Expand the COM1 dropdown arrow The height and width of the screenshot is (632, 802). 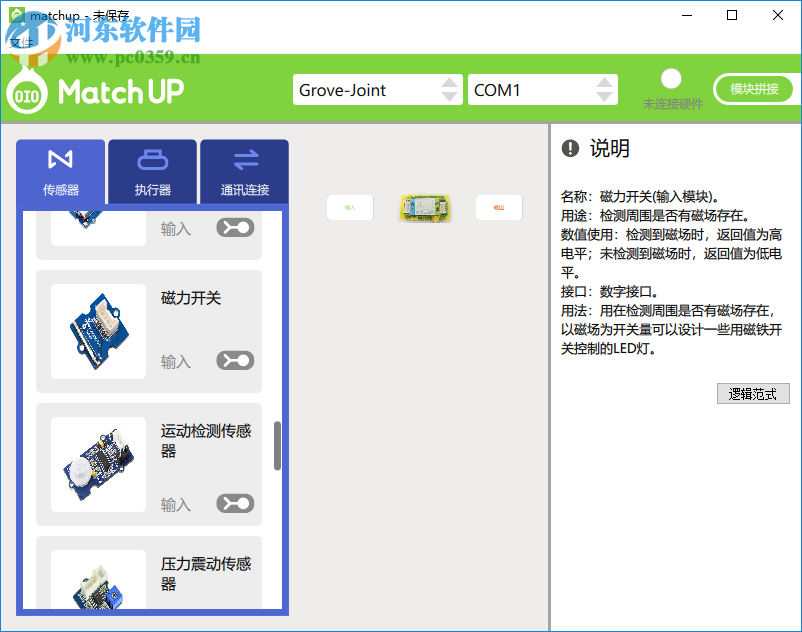[x=604, y=89]
